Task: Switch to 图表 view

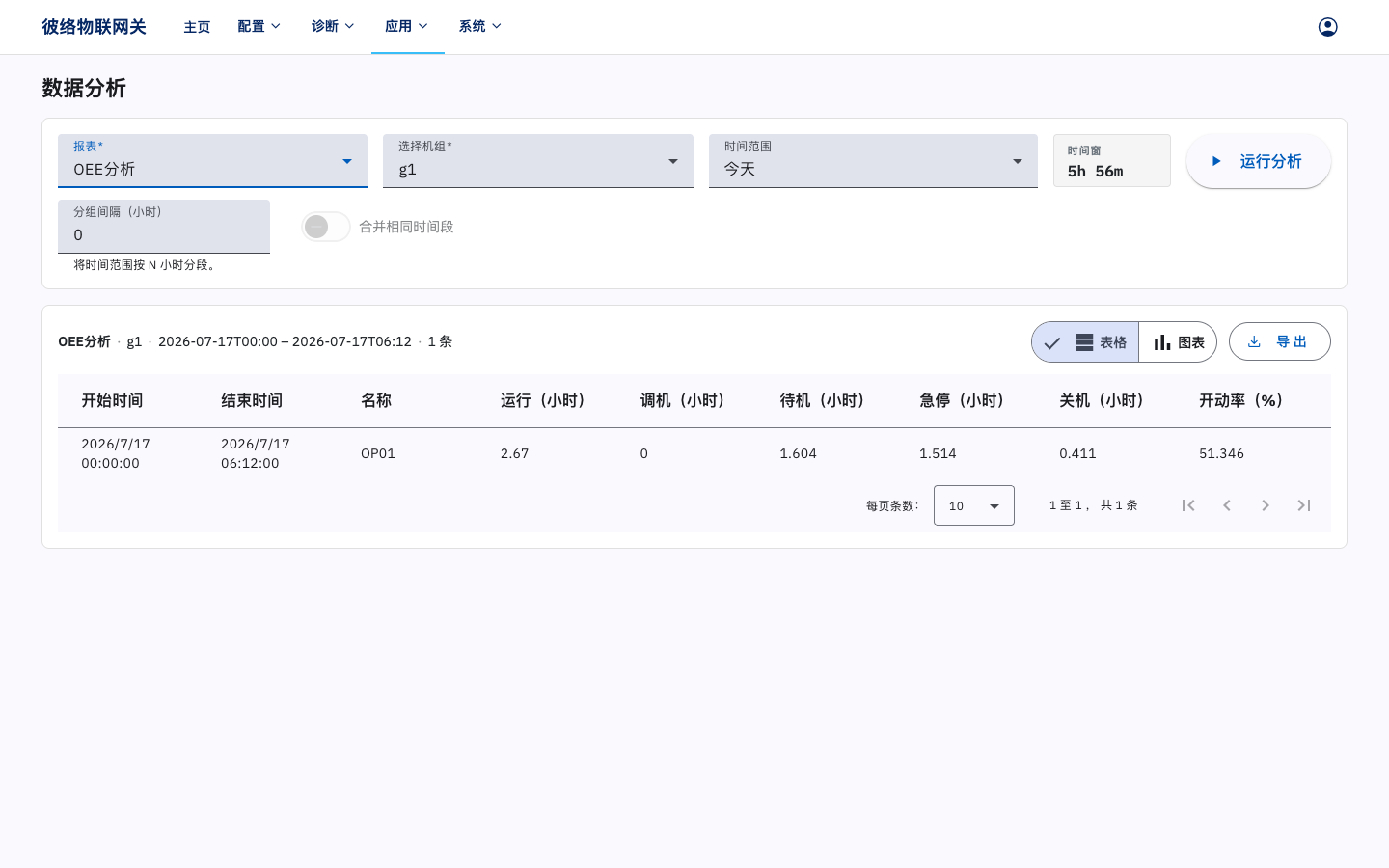Action: tap(1178, 342)
